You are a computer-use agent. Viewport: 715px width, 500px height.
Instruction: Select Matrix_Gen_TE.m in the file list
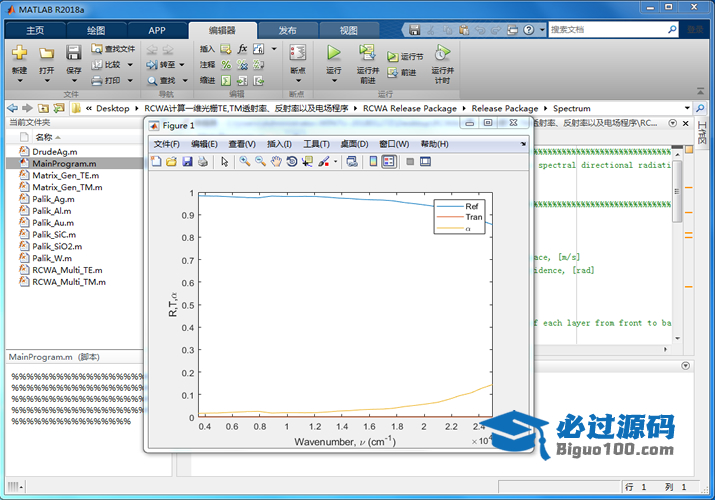tap(65, 175)
